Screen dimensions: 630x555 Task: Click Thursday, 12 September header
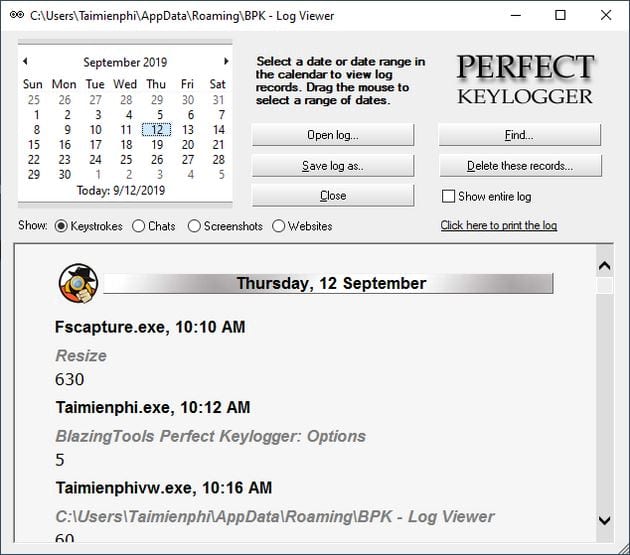click(331, 283)
